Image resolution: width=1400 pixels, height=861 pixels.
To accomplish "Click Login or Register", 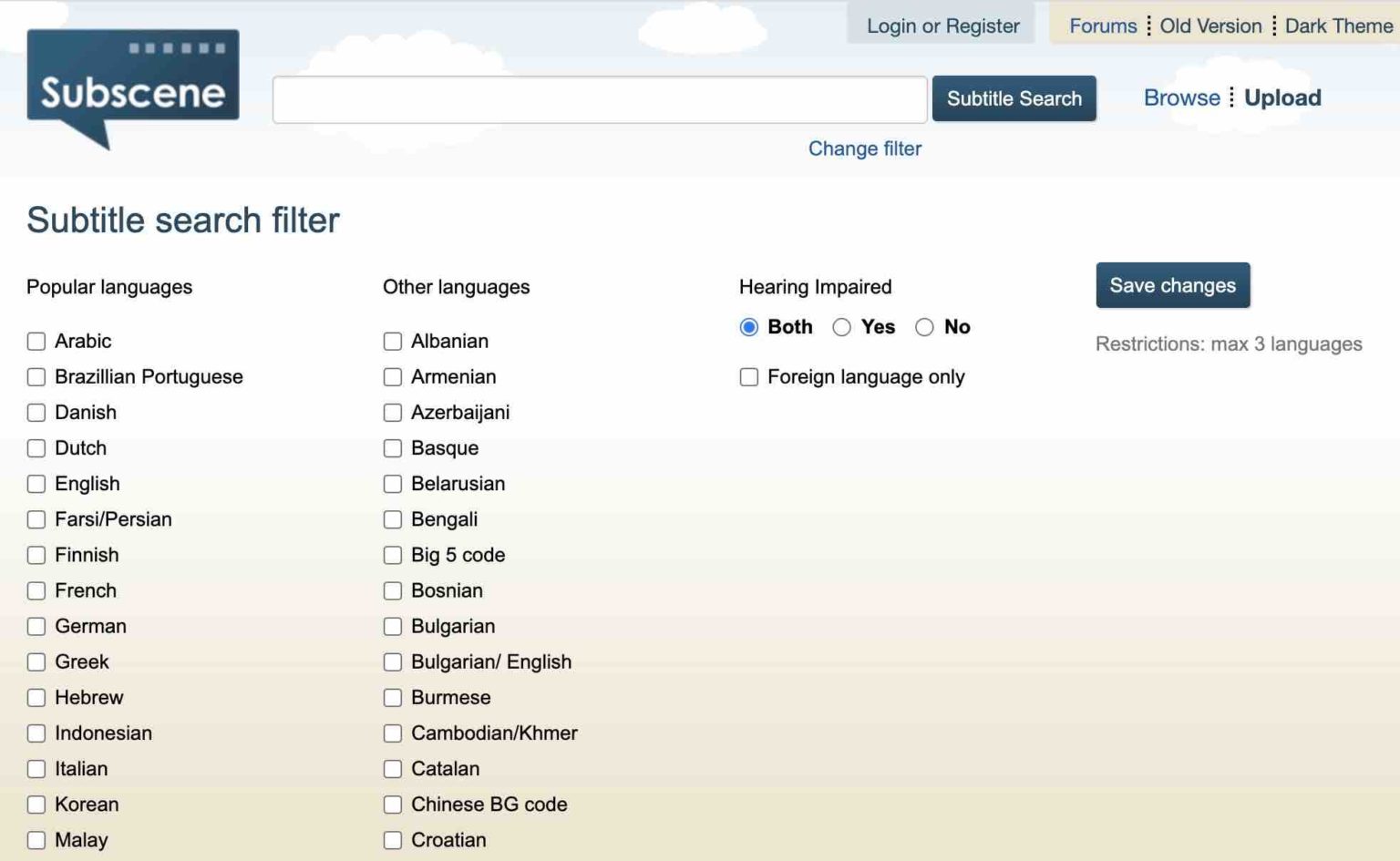I will 940,26.
